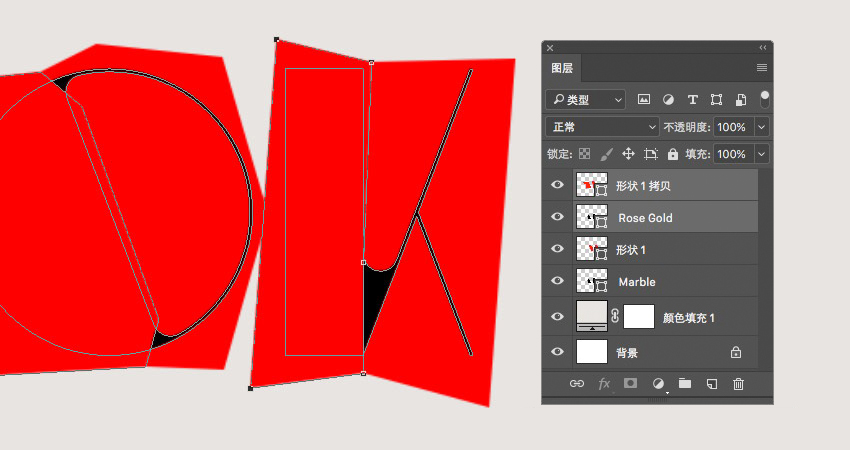
Task: Click the 形状 1 layer thumbnail
Action: point(591,249)
